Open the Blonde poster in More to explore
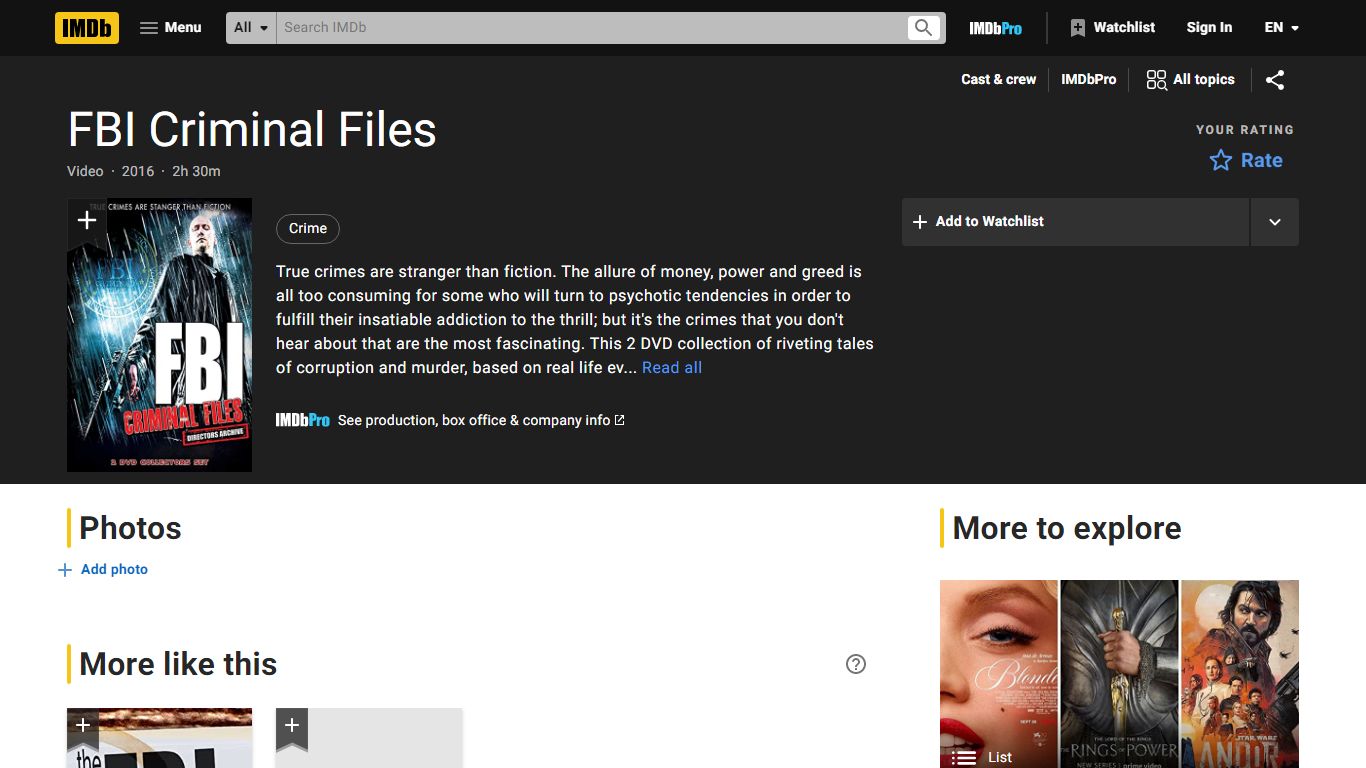The width and height of the screenshot is (1366, 768). (998, 674)
